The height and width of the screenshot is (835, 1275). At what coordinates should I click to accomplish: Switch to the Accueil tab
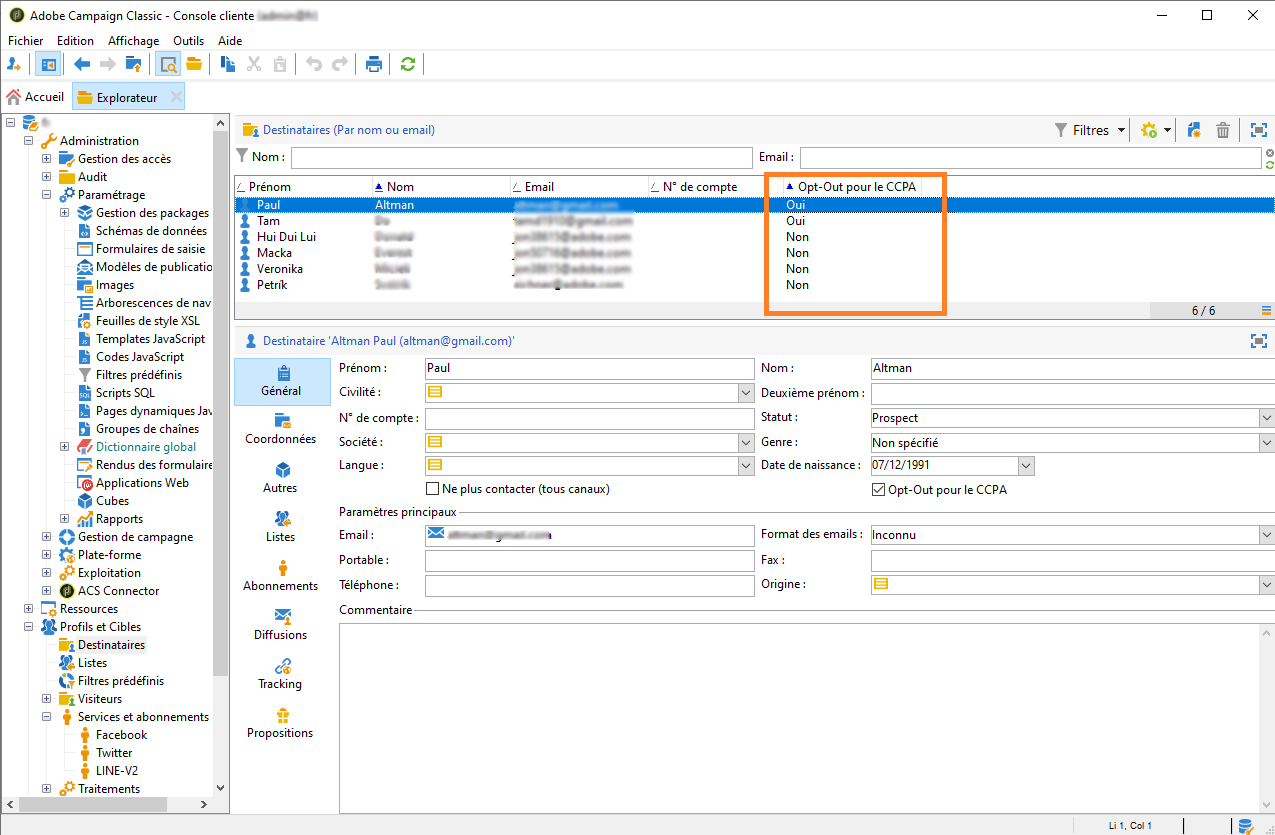coord(36,97)
